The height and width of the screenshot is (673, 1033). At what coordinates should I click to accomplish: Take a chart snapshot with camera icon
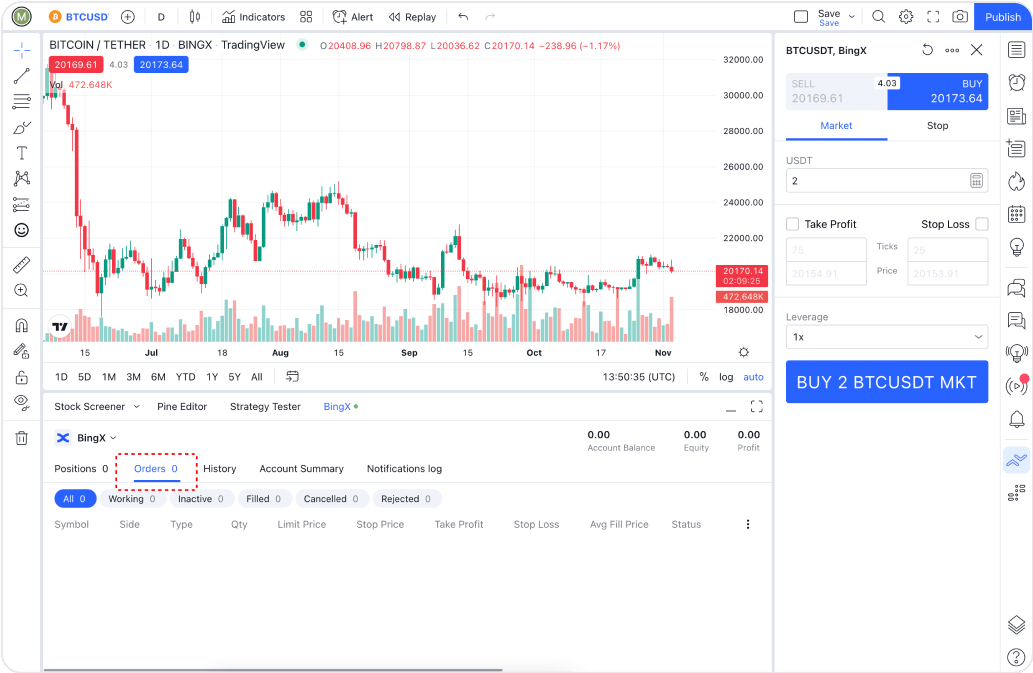960,17
